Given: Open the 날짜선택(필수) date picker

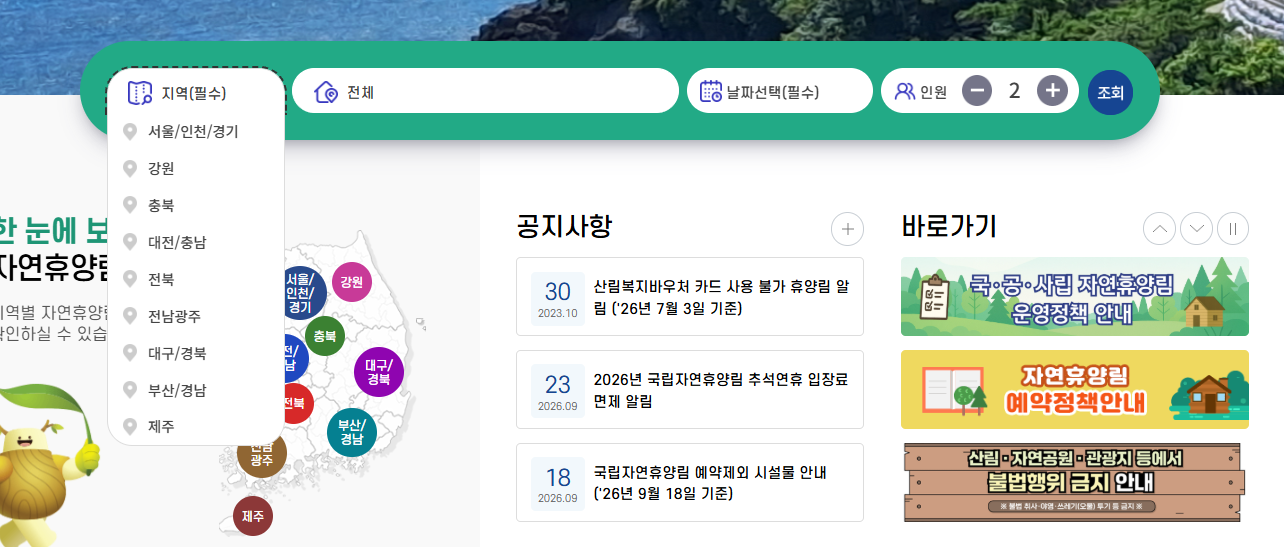Looking at the screenshot, I should coord(780,91).
